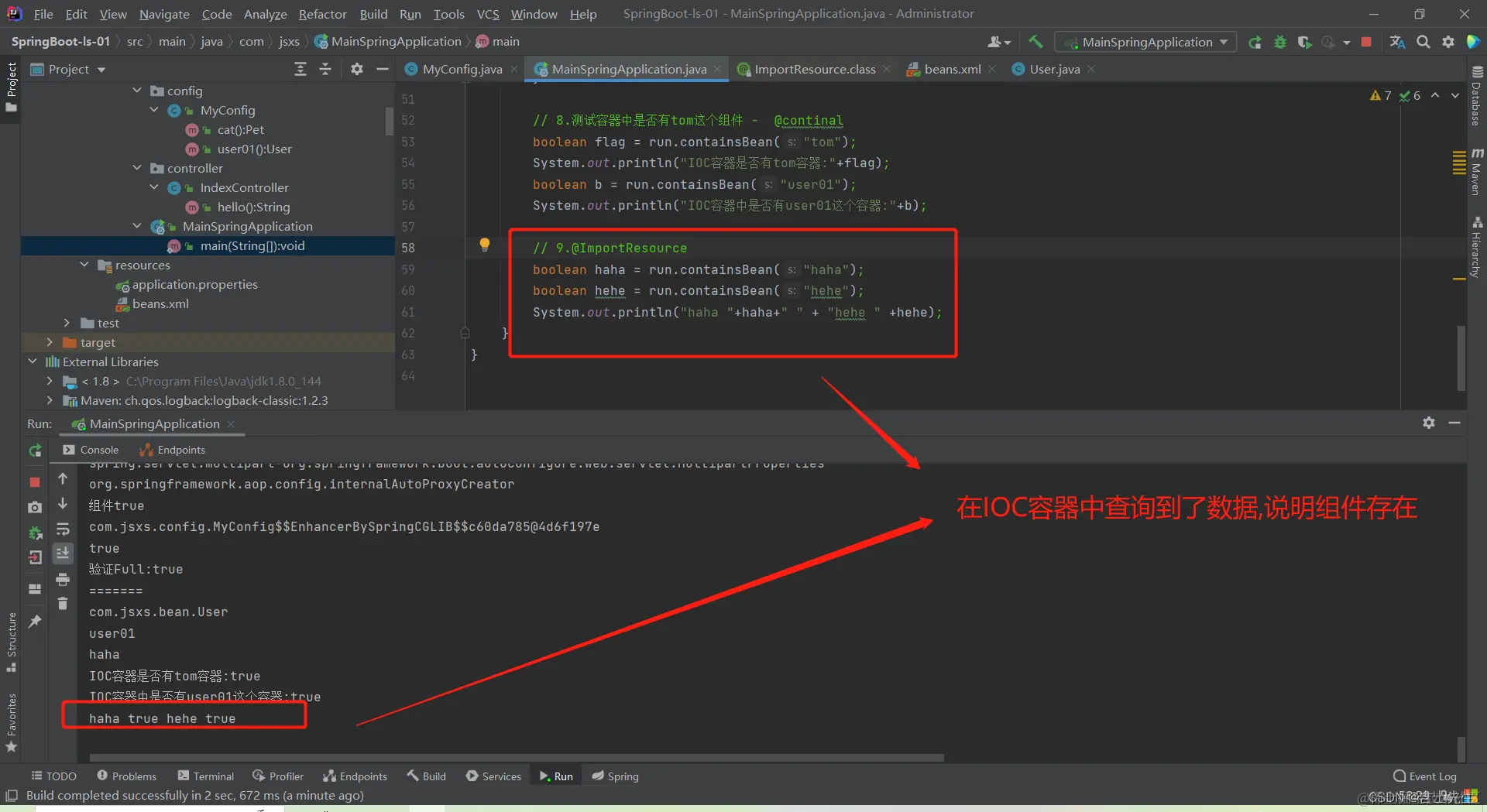Switch to the beans.xml editor tab
Screen dimensions: 1487x812
[952, 69]
